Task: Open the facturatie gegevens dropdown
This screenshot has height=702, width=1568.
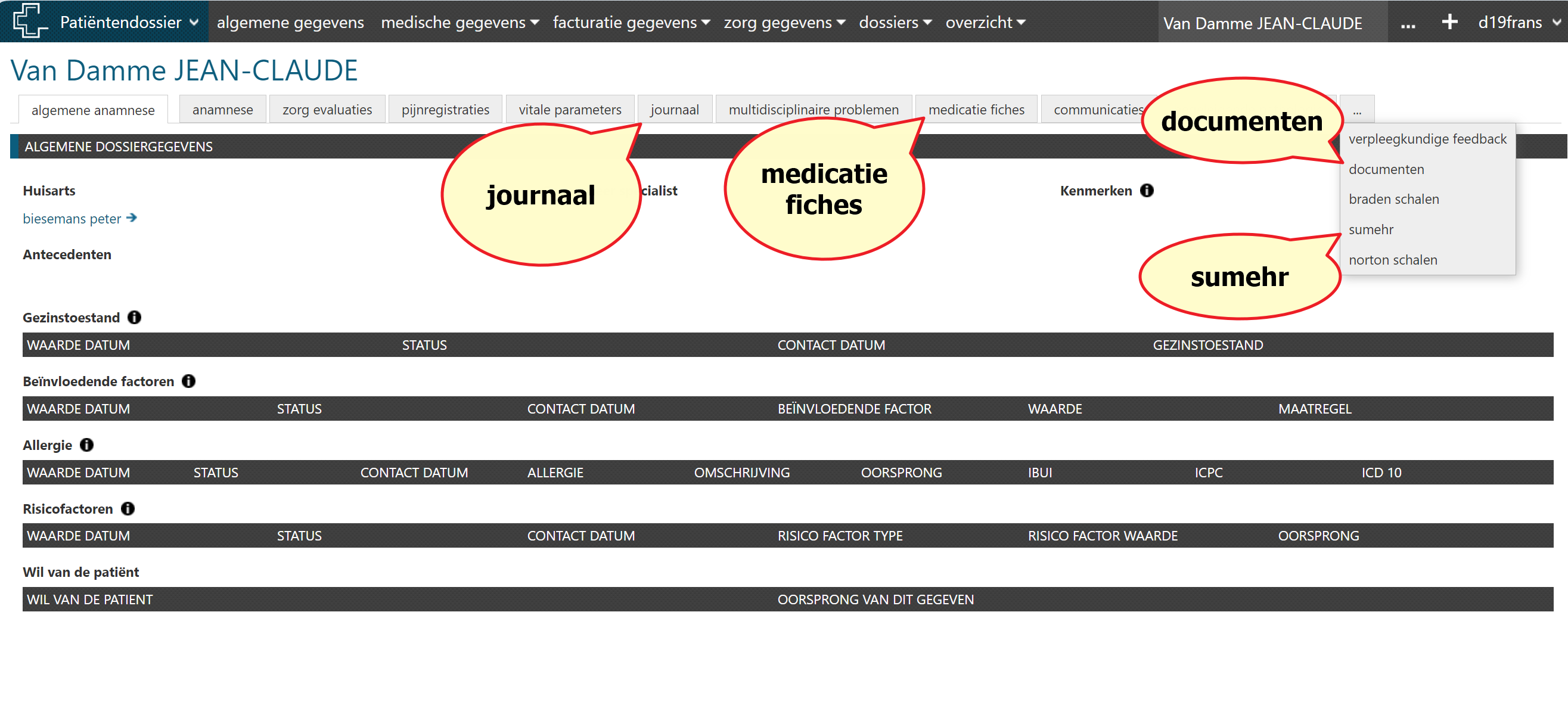Action: click(631, 22)
